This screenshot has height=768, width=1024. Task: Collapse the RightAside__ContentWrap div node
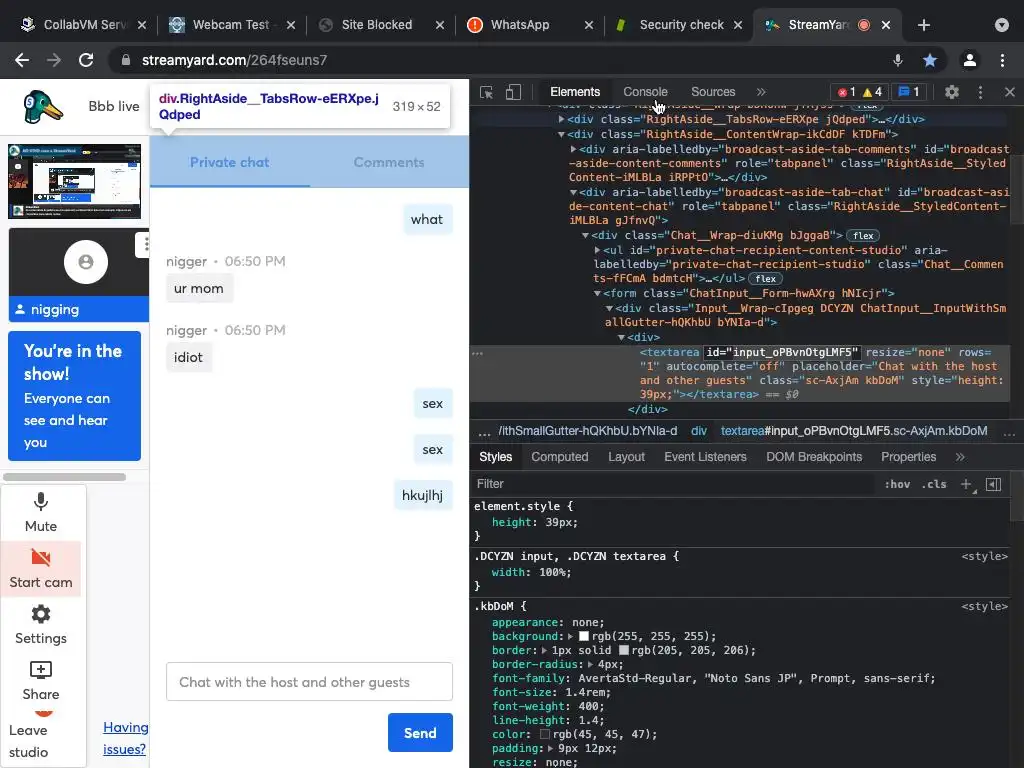click(561, 135)
